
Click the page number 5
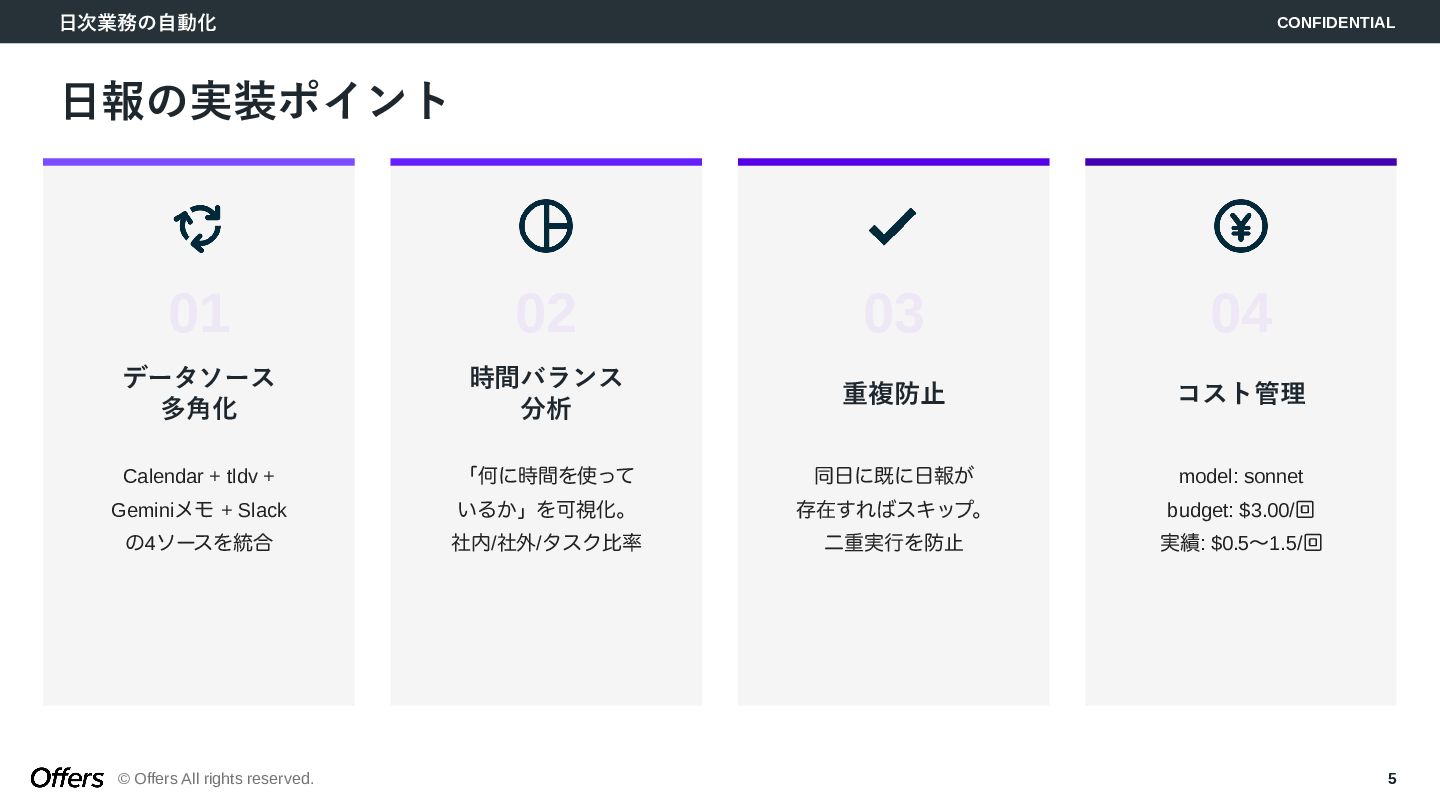coord(1392,779)
